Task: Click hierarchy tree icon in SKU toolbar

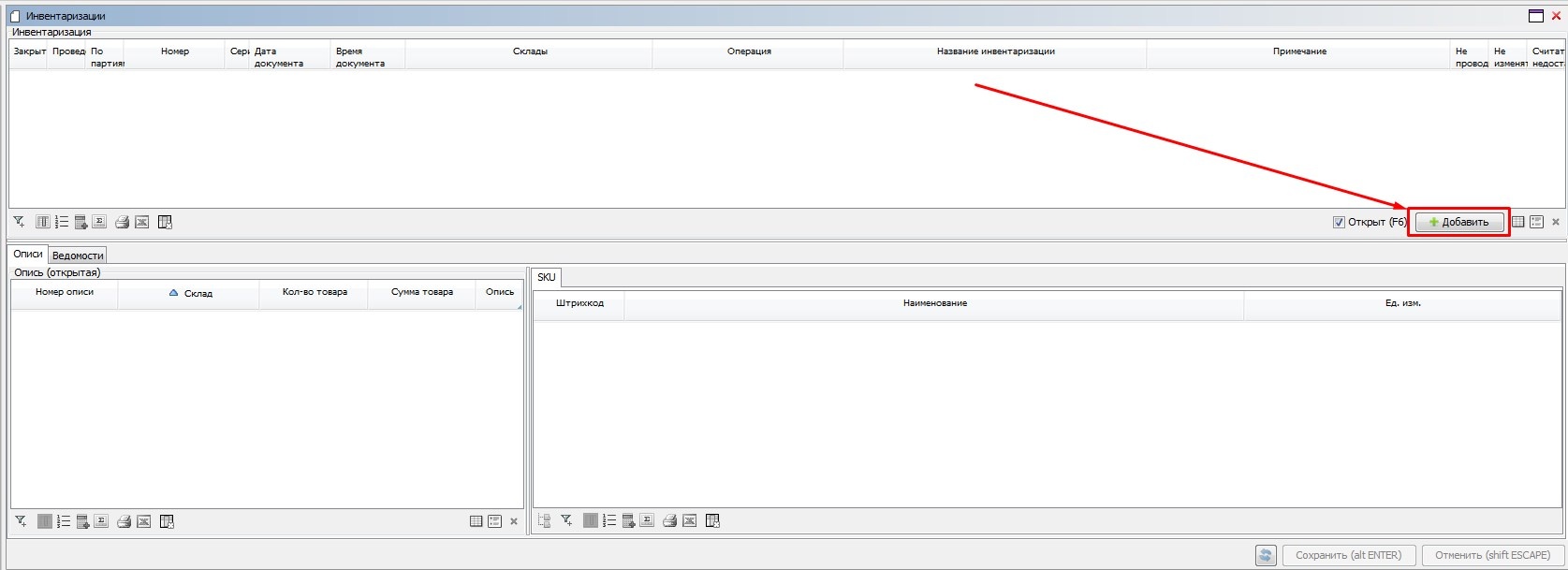Action: [x=544, y=521]
